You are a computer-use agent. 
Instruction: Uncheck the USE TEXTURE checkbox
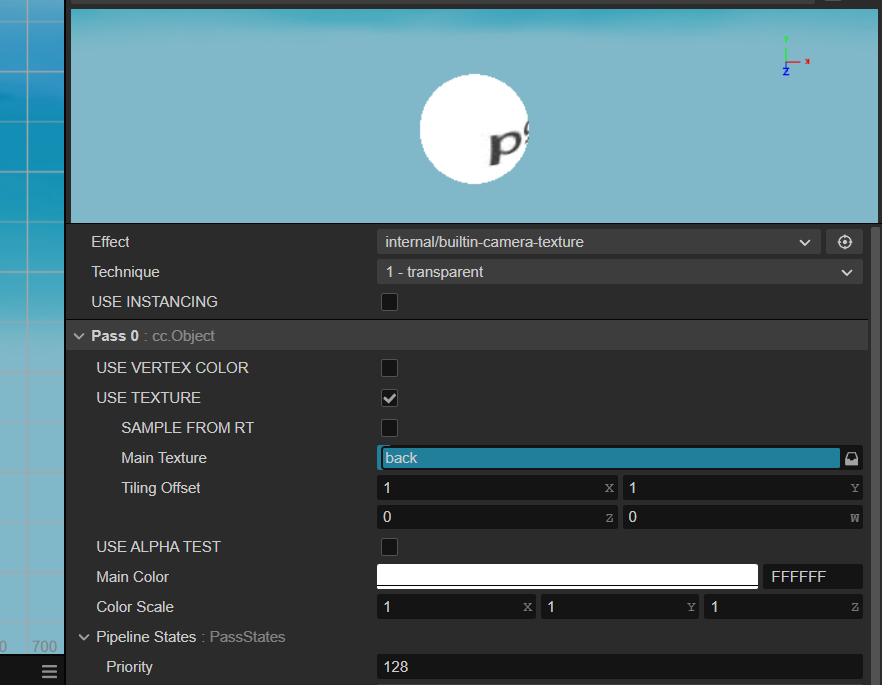(x=389, y=398)
